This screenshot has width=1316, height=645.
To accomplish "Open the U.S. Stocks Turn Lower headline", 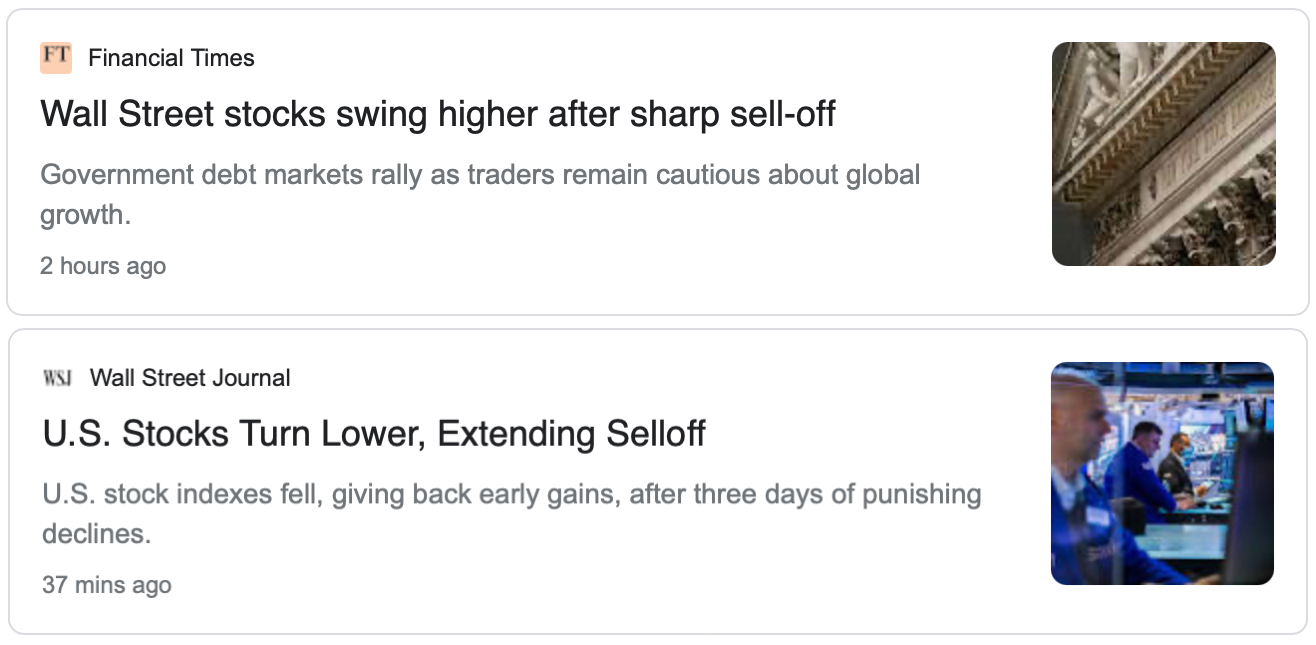I will 374,434.
